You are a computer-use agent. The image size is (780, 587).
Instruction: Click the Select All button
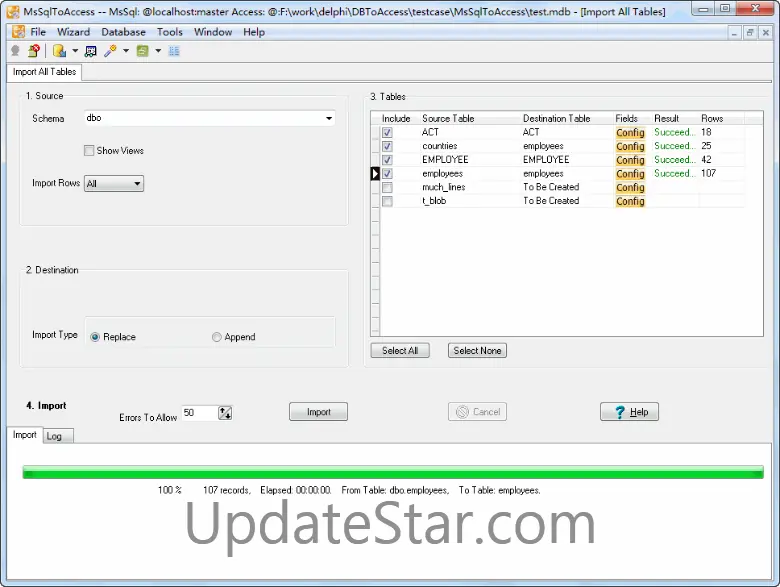click(400, 351)
